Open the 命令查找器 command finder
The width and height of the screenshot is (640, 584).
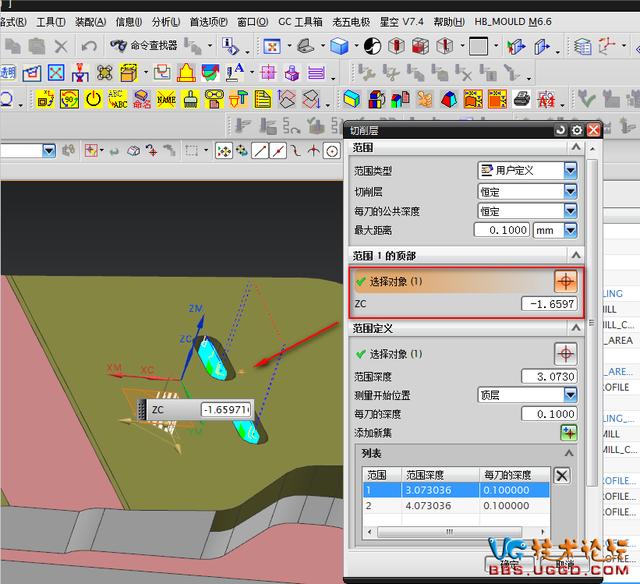(144, 46)
